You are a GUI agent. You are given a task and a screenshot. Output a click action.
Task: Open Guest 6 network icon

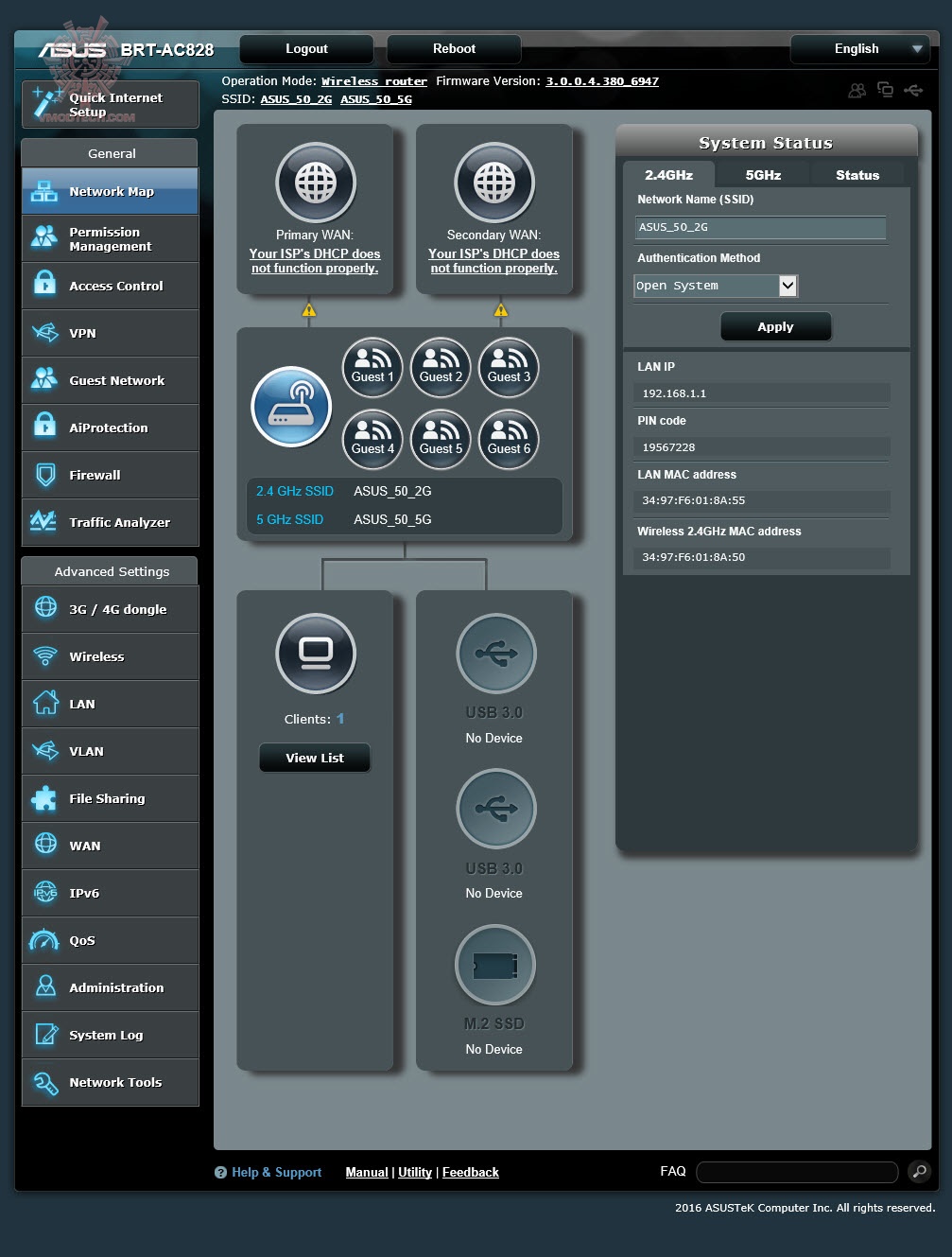(509, 439)
